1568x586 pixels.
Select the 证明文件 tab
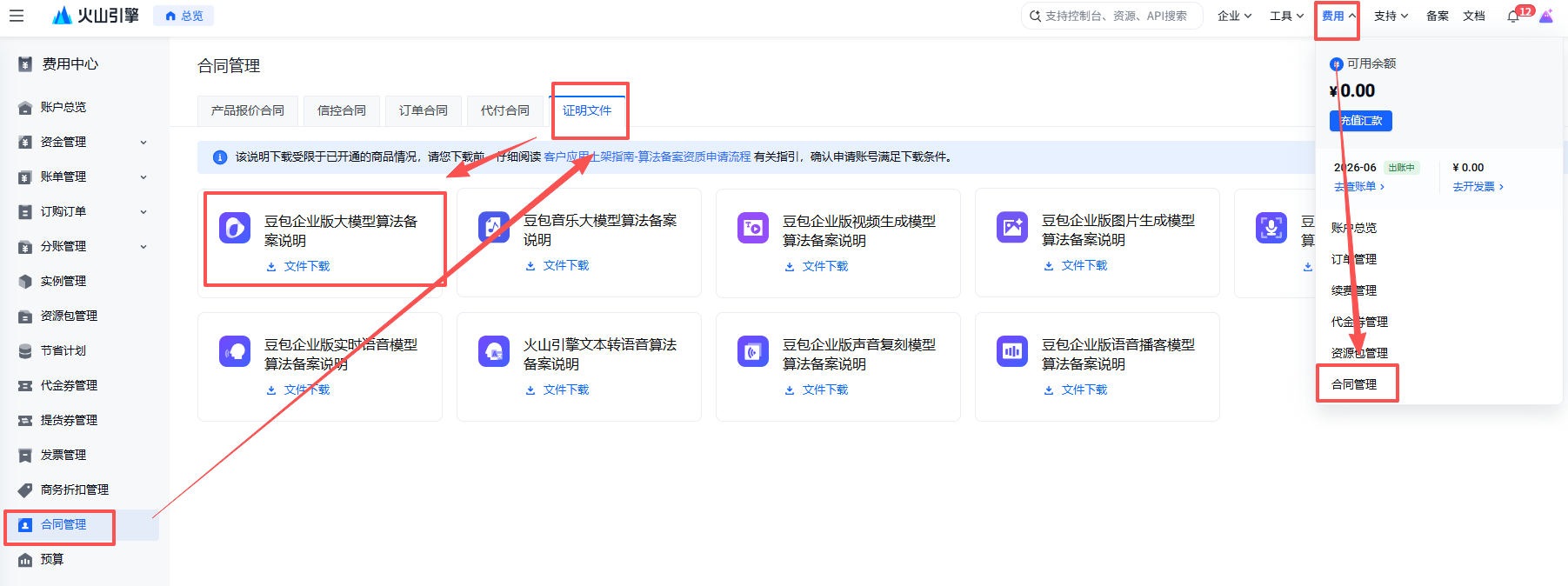pyautogui.click(x=587, y=110)
